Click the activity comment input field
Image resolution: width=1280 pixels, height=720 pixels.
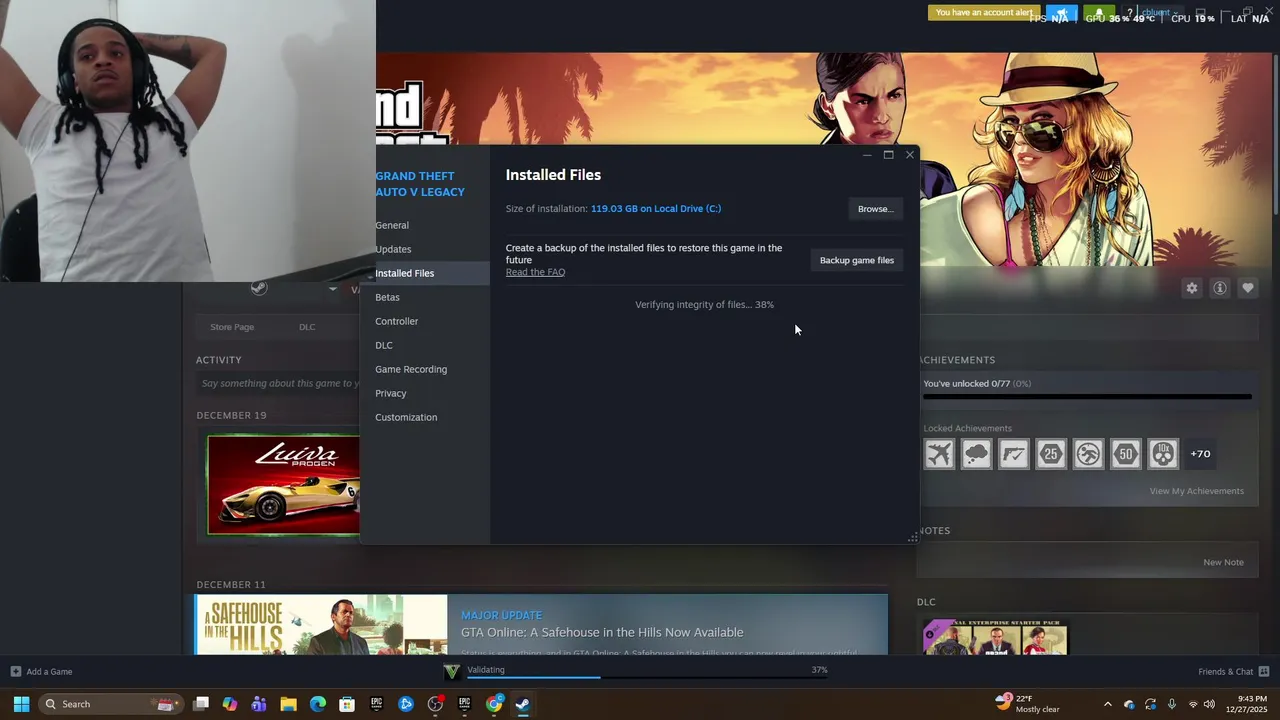(278, 383)
